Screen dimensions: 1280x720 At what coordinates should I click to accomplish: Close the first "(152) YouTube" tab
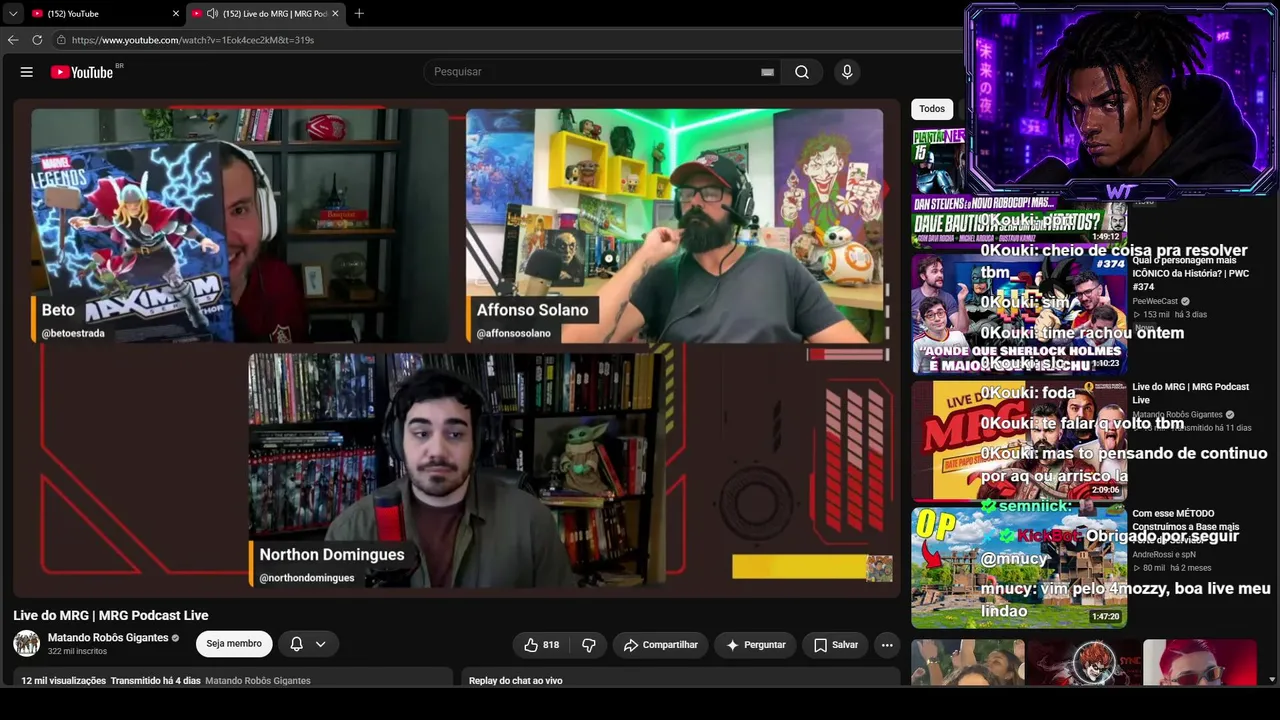click(176, 14)
